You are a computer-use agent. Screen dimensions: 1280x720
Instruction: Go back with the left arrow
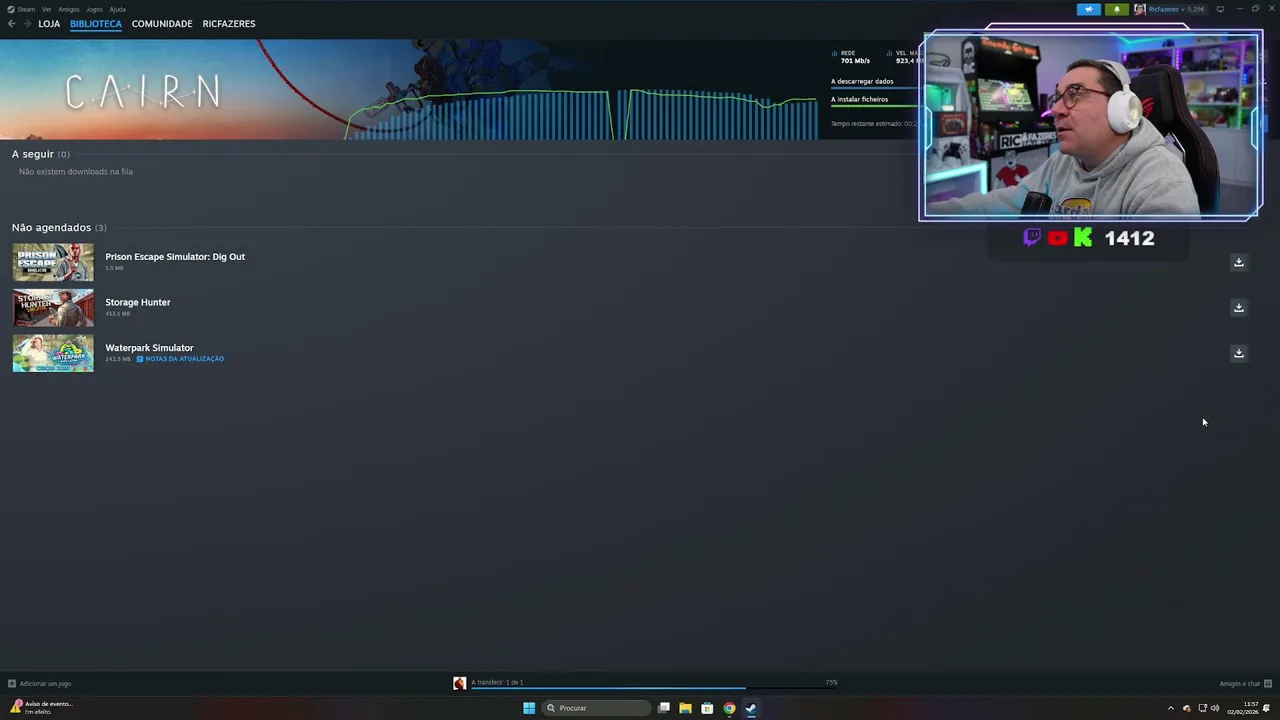pyautogui.click(x=11, y=24)
